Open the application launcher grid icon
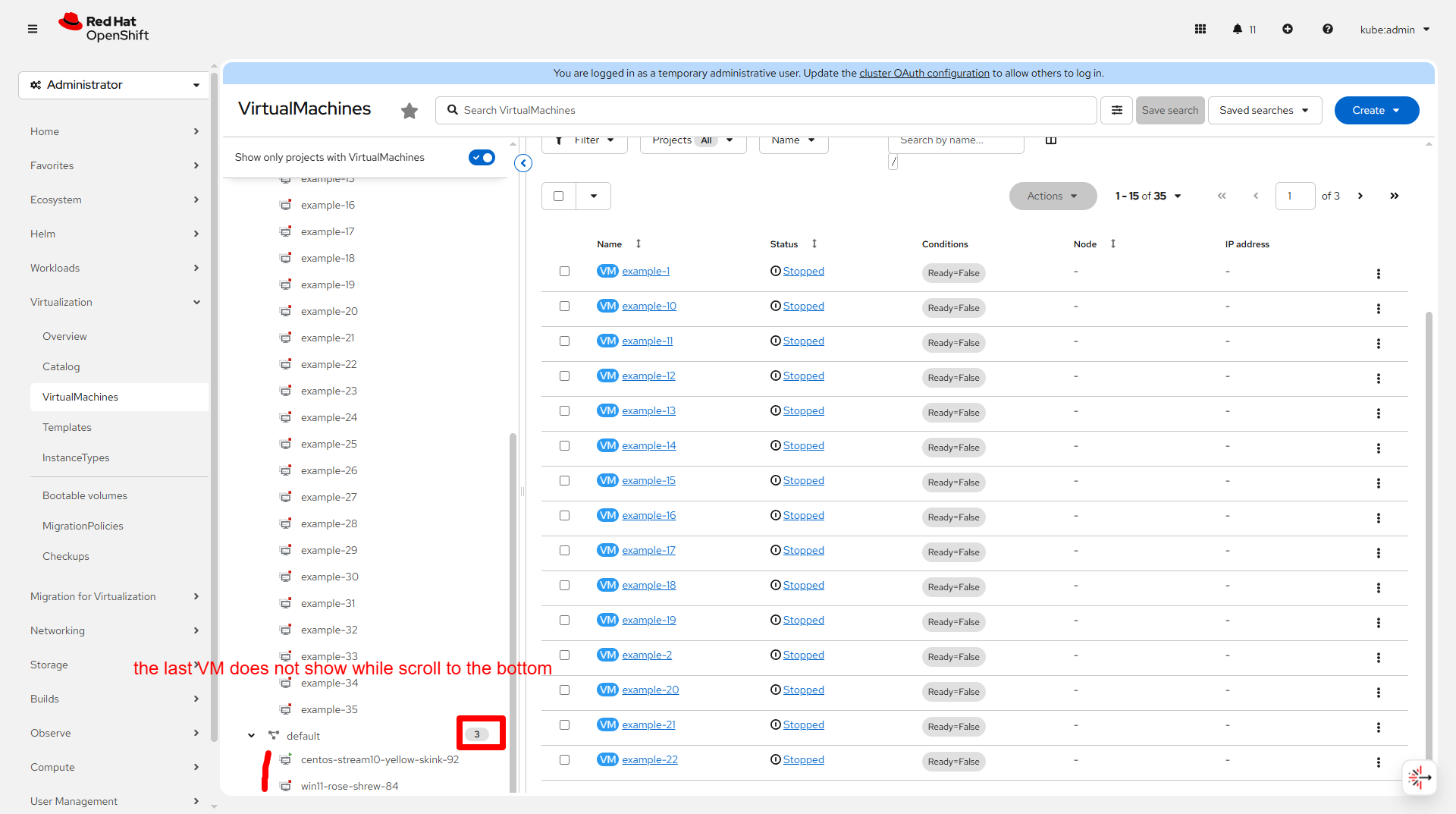1456x814 pixels. pos(1200,29)
